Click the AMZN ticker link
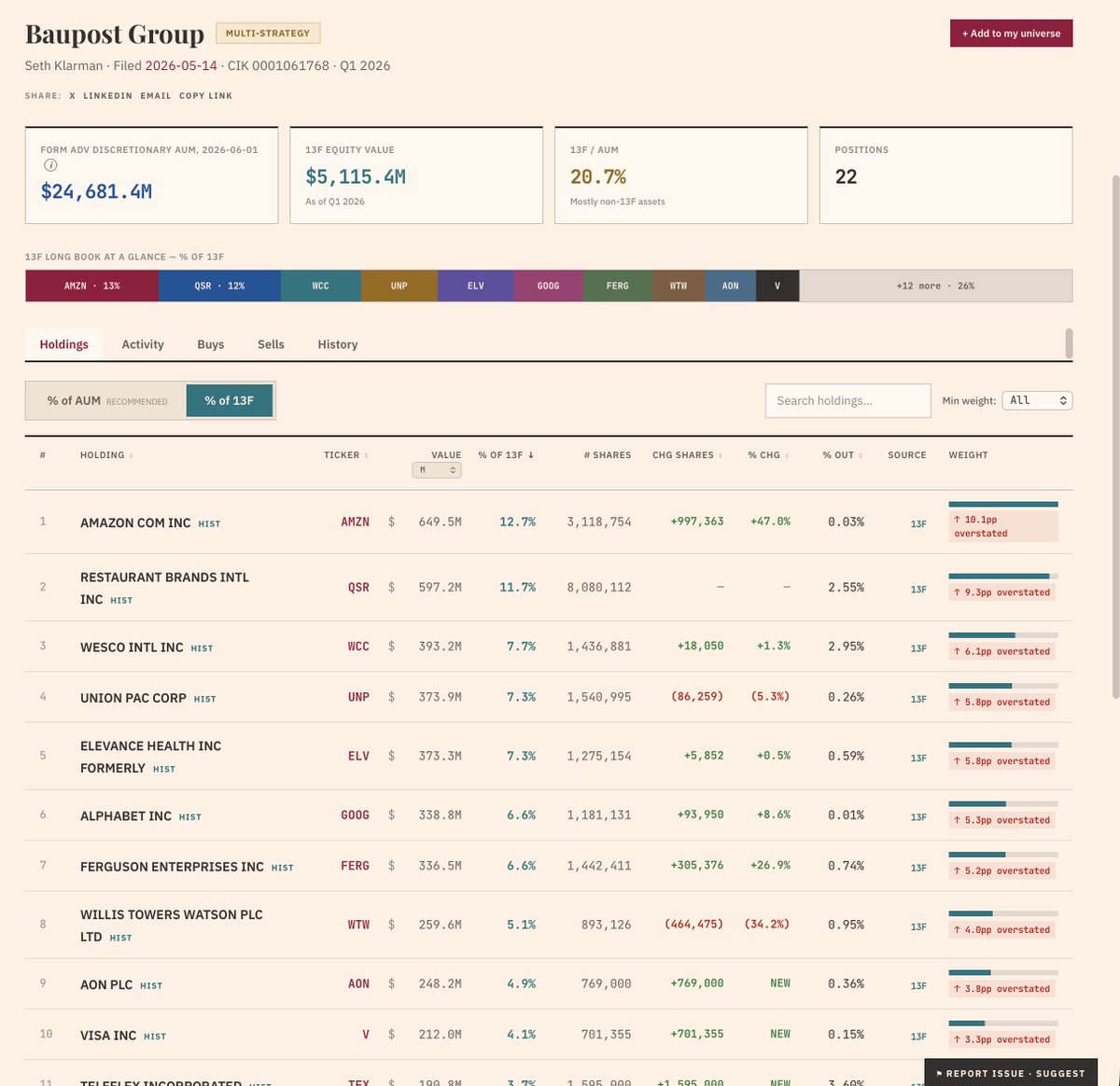Viewport: 1120px width, 1086px height. coord(355,522)
